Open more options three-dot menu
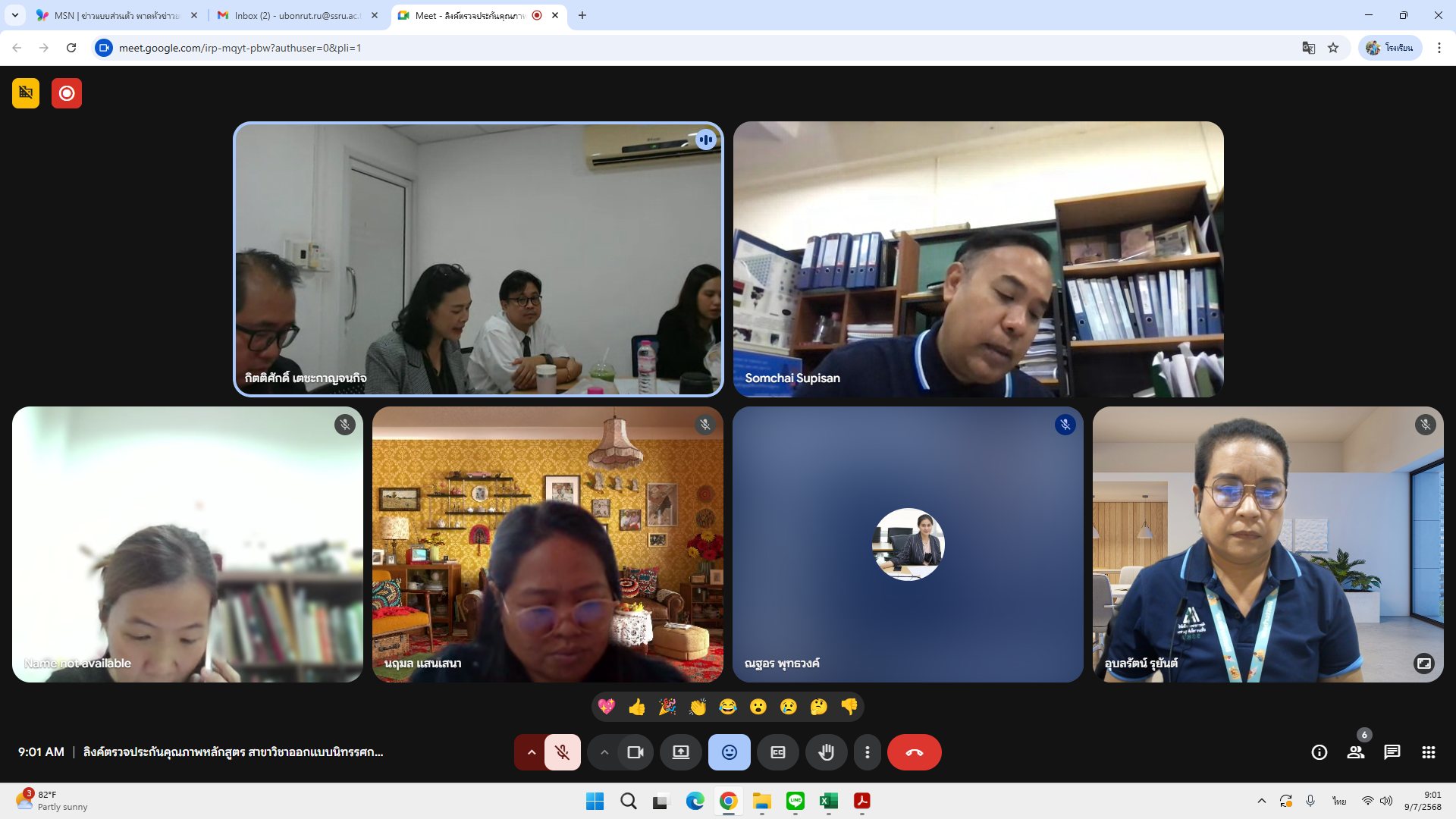This screenshot has height=819, width=1456. click(x=867, y=752)
